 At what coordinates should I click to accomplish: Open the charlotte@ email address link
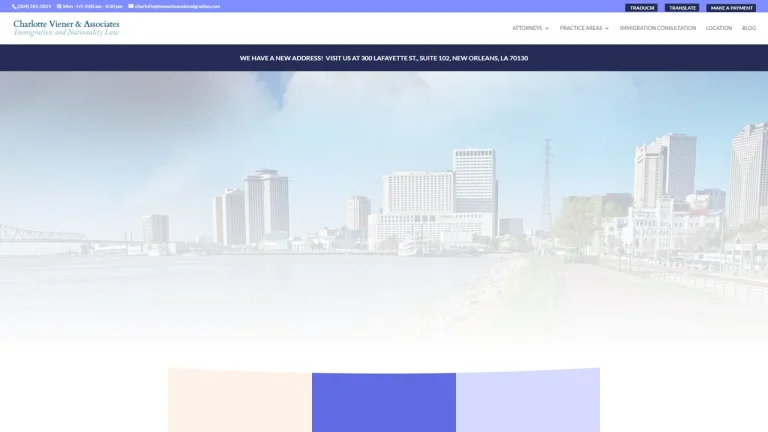[177, 6]
